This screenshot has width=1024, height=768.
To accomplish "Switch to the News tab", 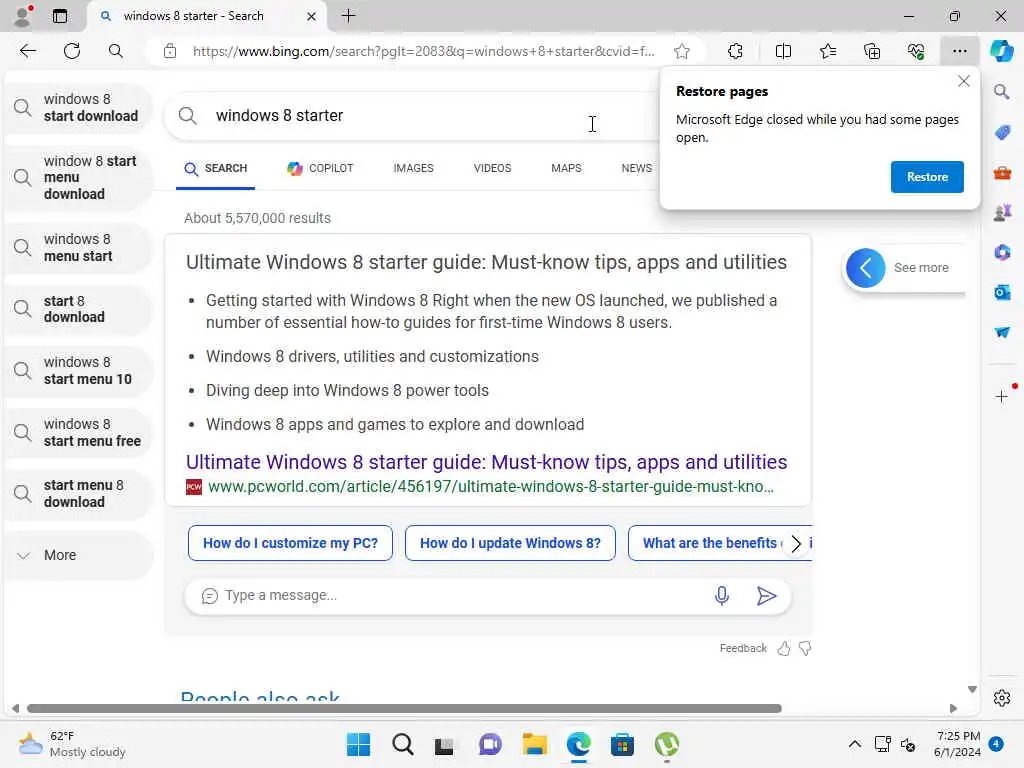I will click(x=637, y=168).
